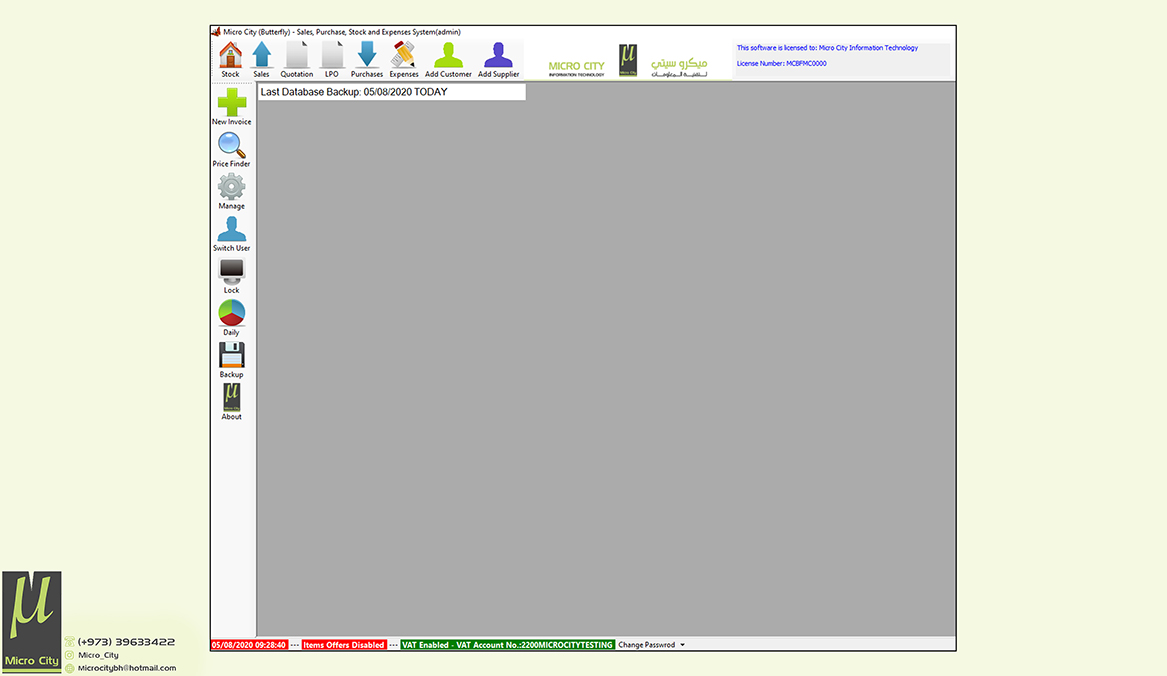
Task: Click the Items Offers Disabled status label
Action: [x=344, y=645]
